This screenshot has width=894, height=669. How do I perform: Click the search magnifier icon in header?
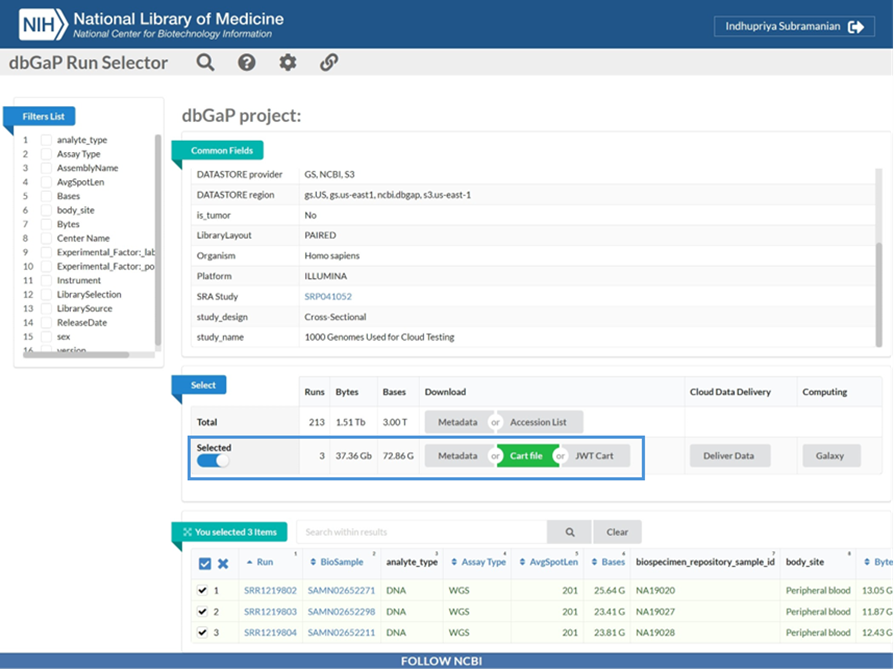click(205, 63)
